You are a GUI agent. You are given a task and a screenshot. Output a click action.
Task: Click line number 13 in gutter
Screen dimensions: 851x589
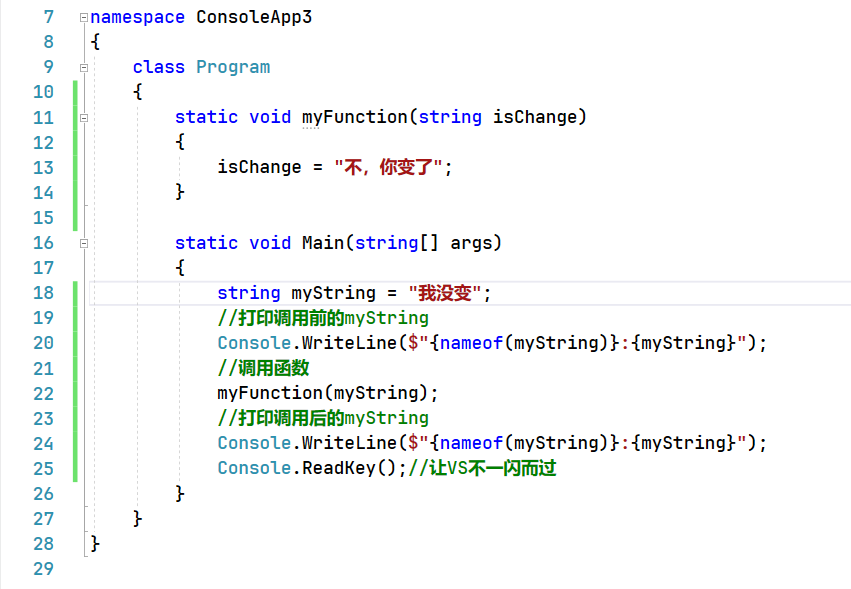point(43,168)
